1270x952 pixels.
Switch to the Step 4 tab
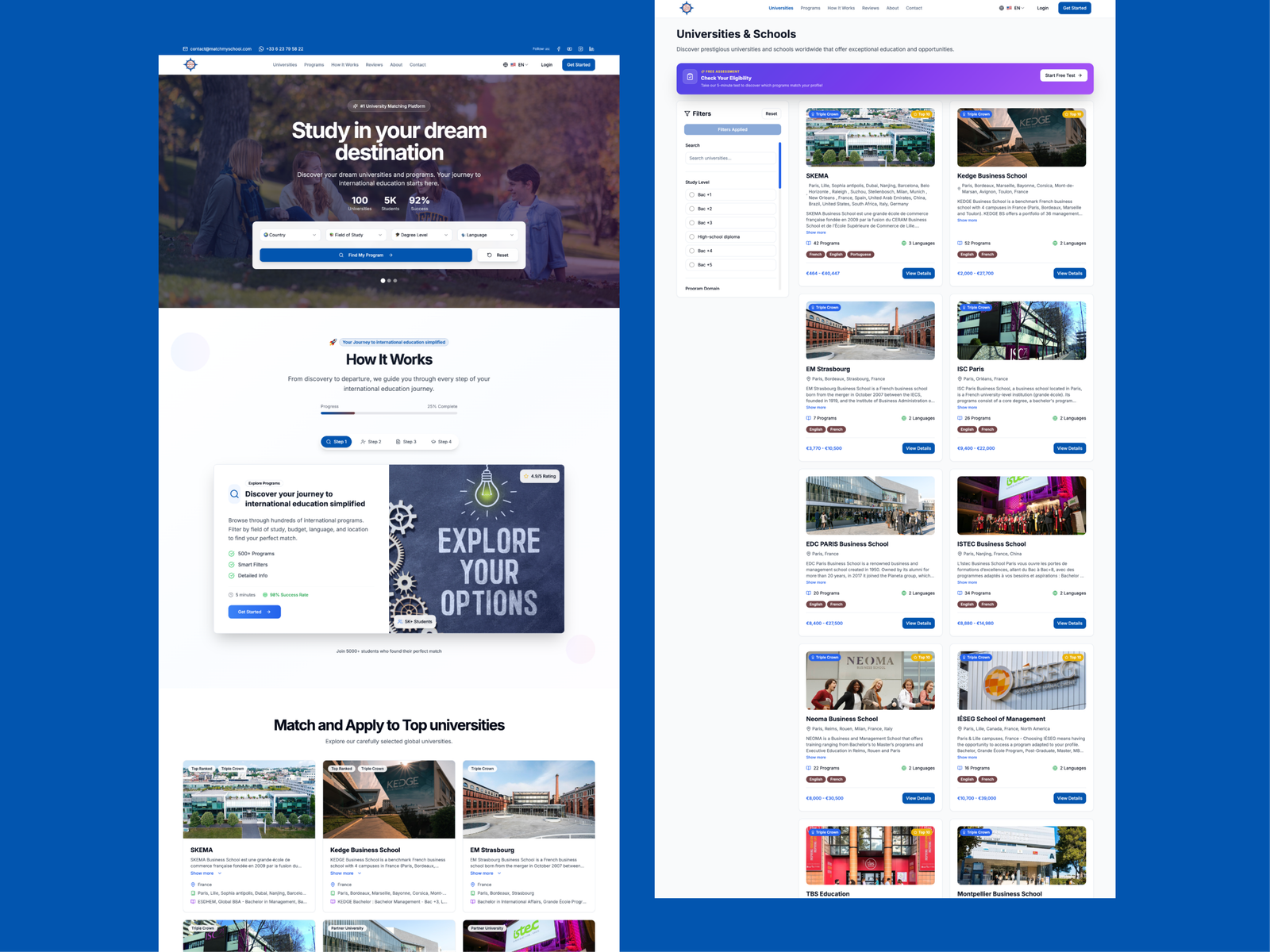[x=441, y=442]
